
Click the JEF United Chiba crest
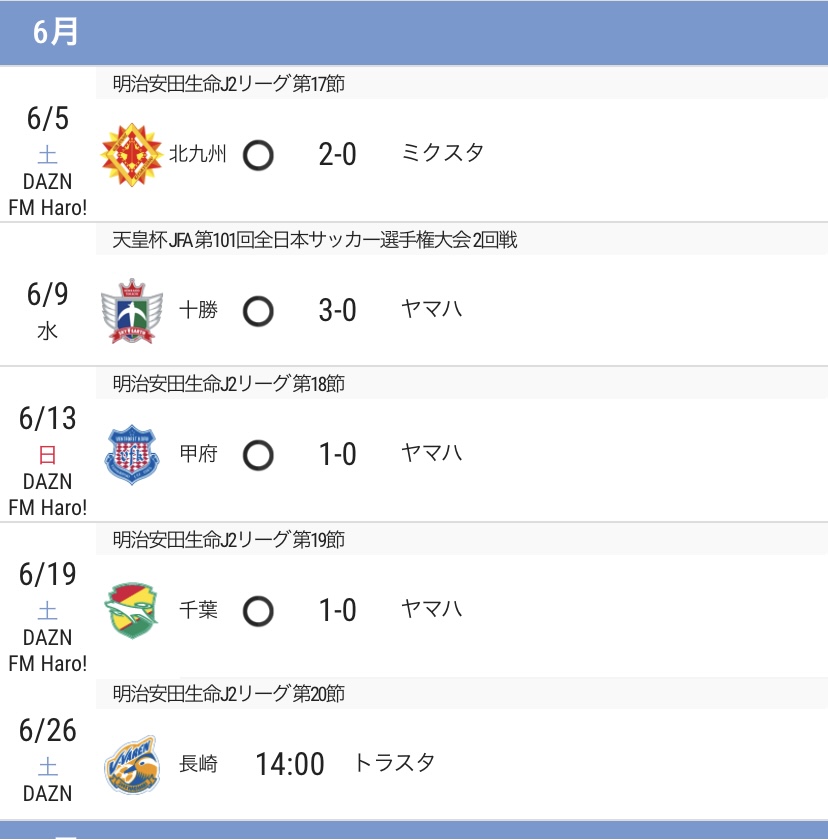(x=132, y=610)
